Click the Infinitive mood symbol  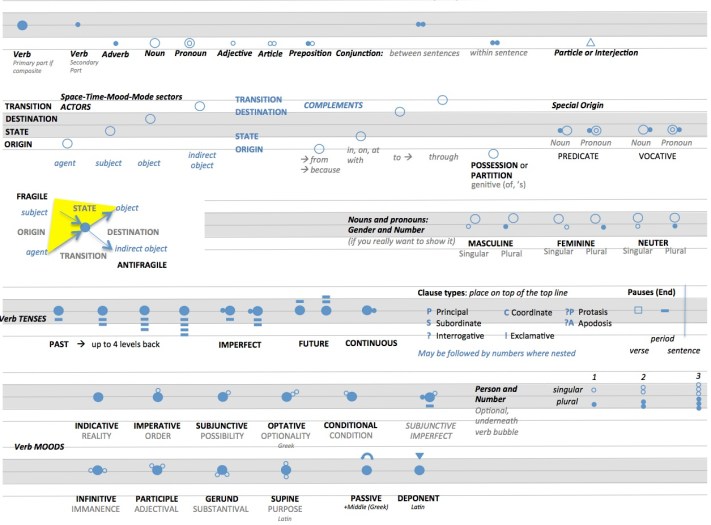pyautogui.click(x=98, y=469)
